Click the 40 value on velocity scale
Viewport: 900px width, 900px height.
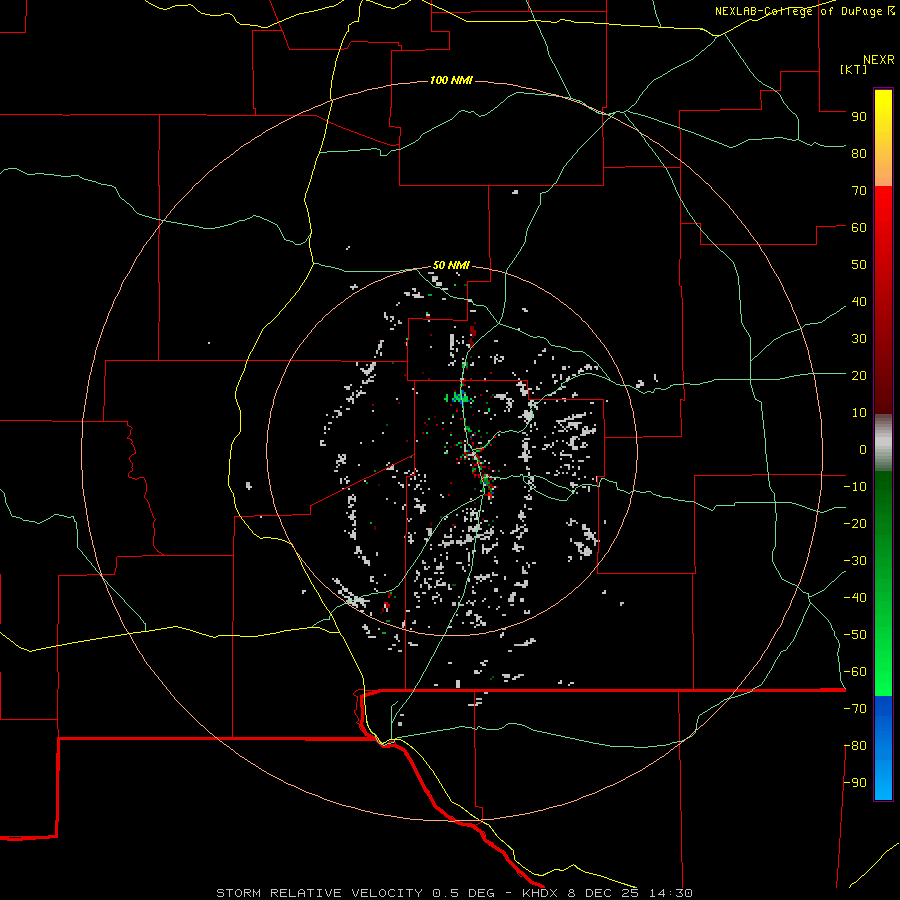point(859,301)
